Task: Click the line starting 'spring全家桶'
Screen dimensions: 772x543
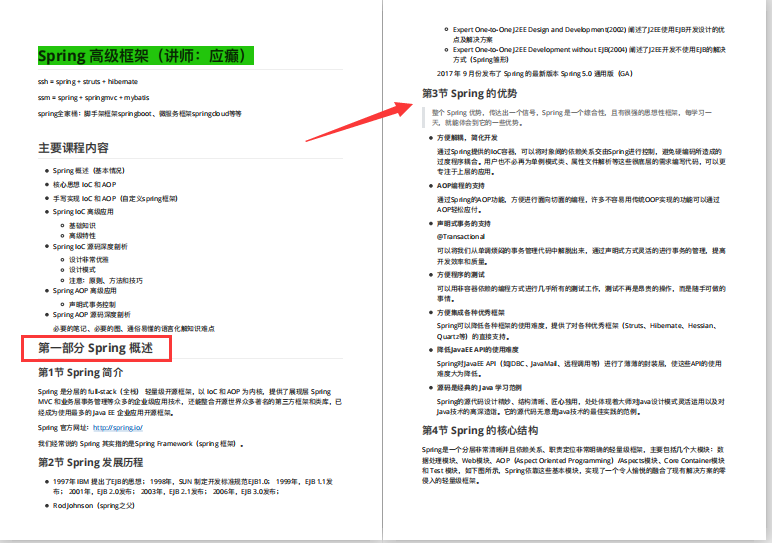Action: click(140, 114)
